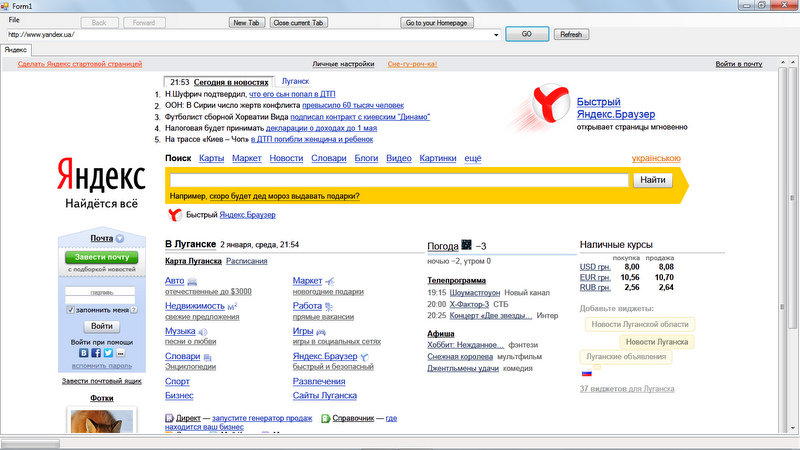
Task: Click the GO button
Action: 527,34
